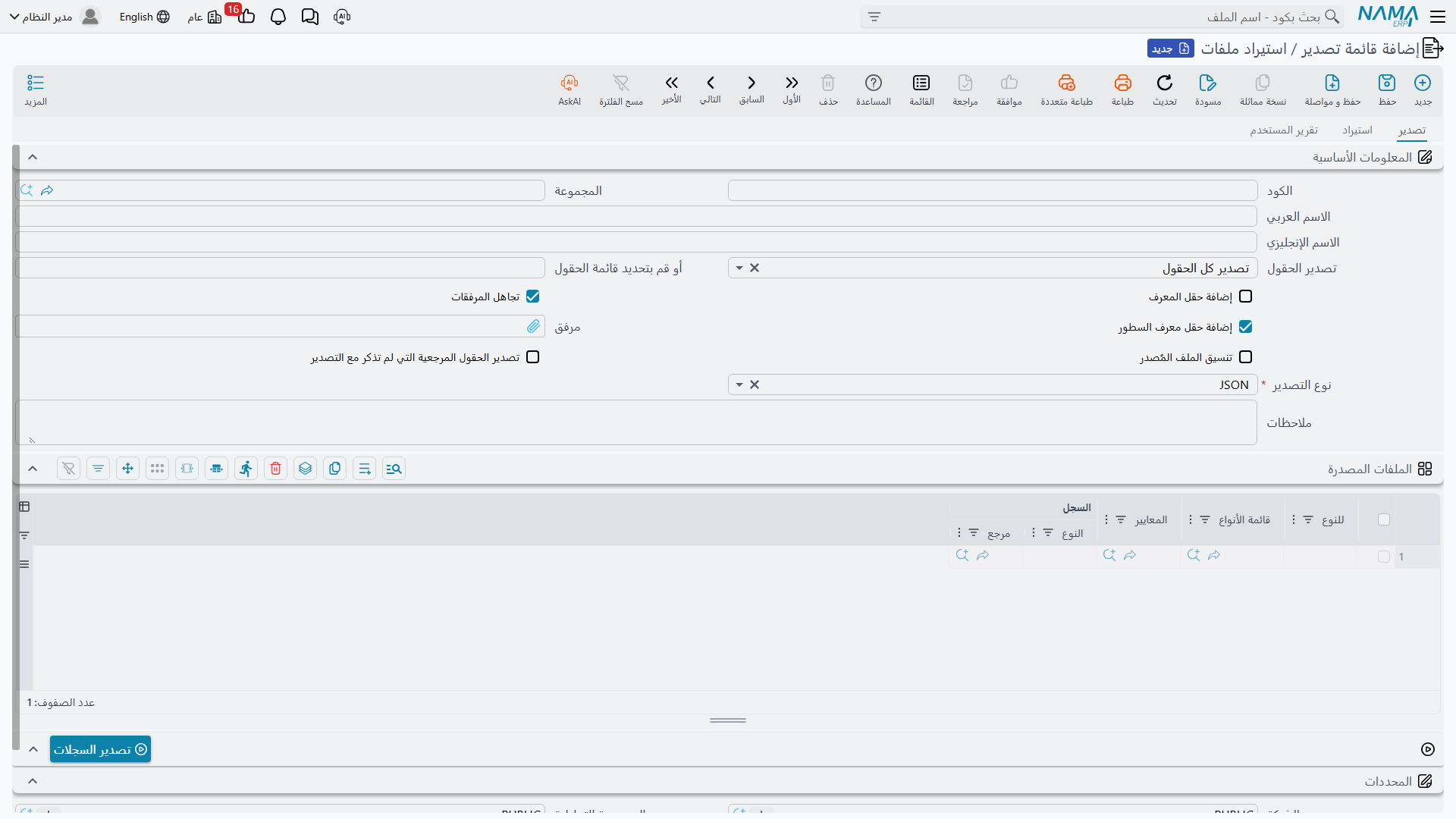Click attachment paperclip in مرفق field
The image size is (1456, 819).
coord(534,326)
